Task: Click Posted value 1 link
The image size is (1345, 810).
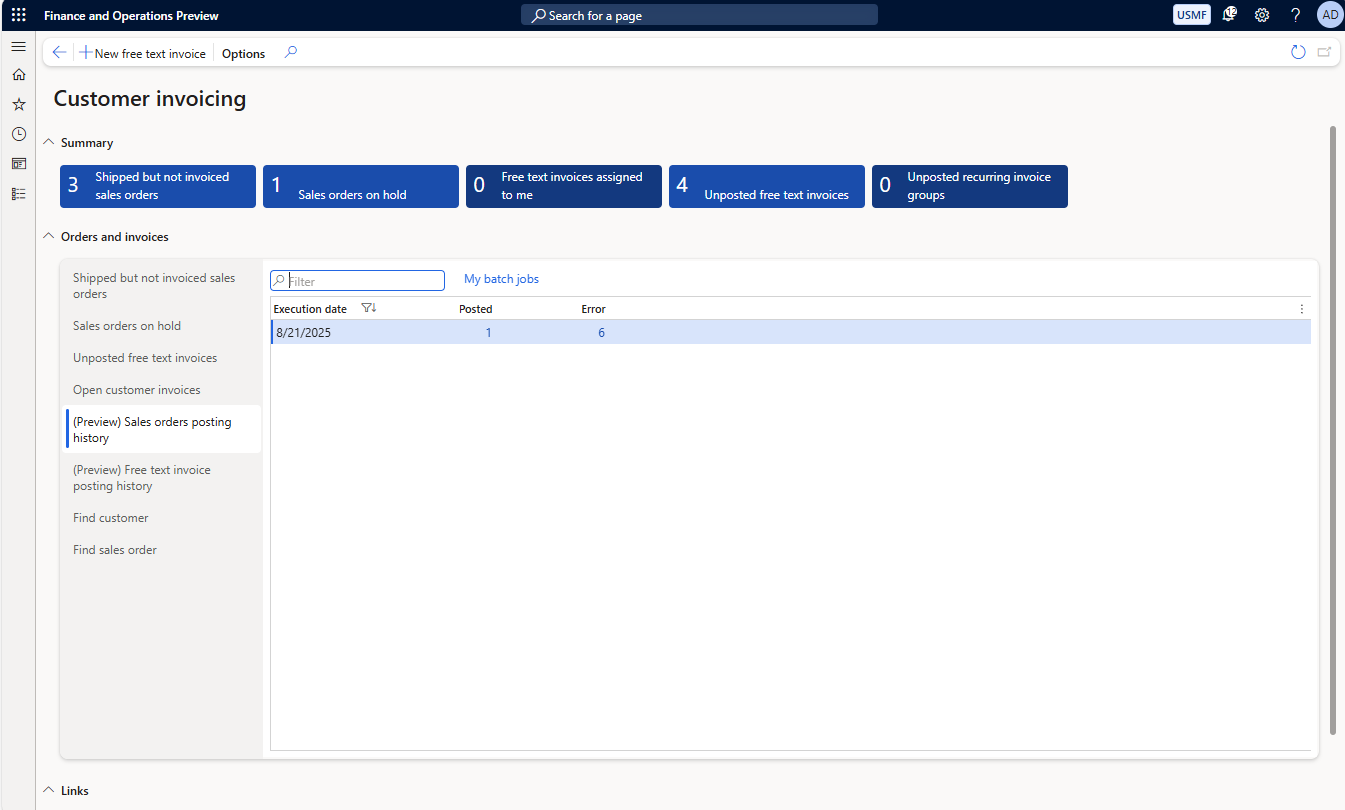Action: (488, 333)
